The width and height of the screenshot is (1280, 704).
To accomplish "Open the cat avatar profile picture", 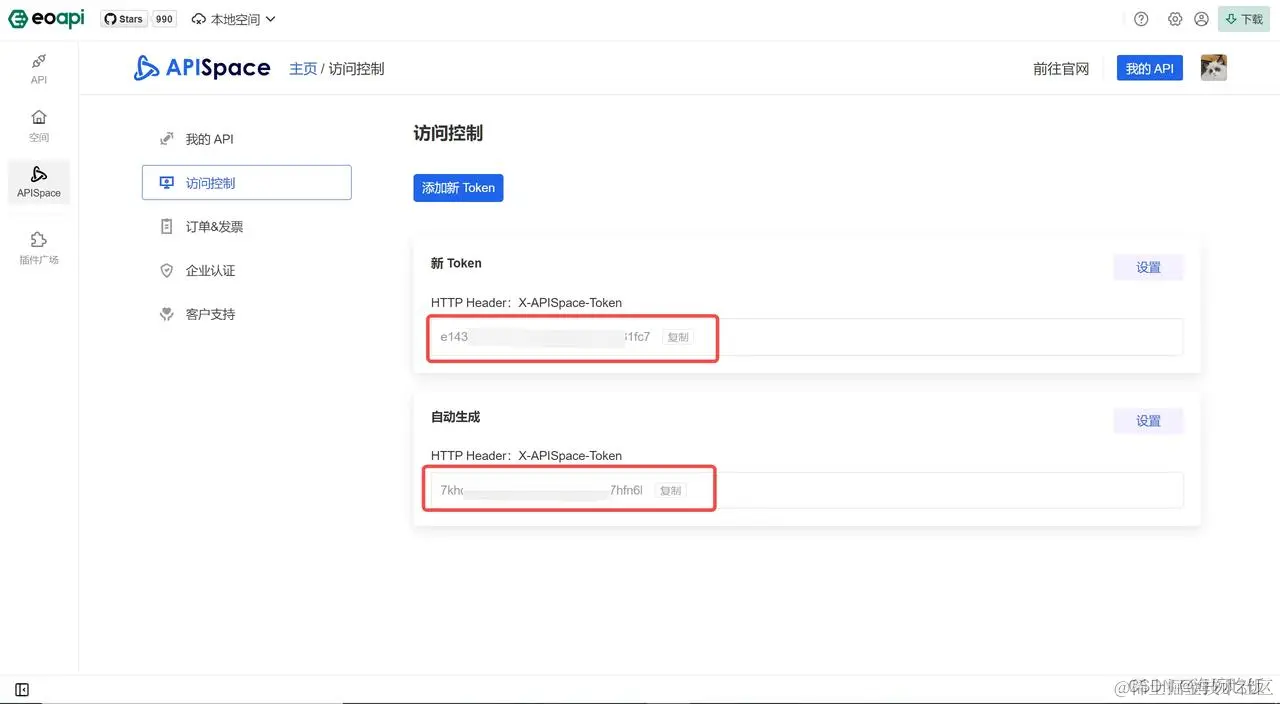I will click(x=1213, y=68).
